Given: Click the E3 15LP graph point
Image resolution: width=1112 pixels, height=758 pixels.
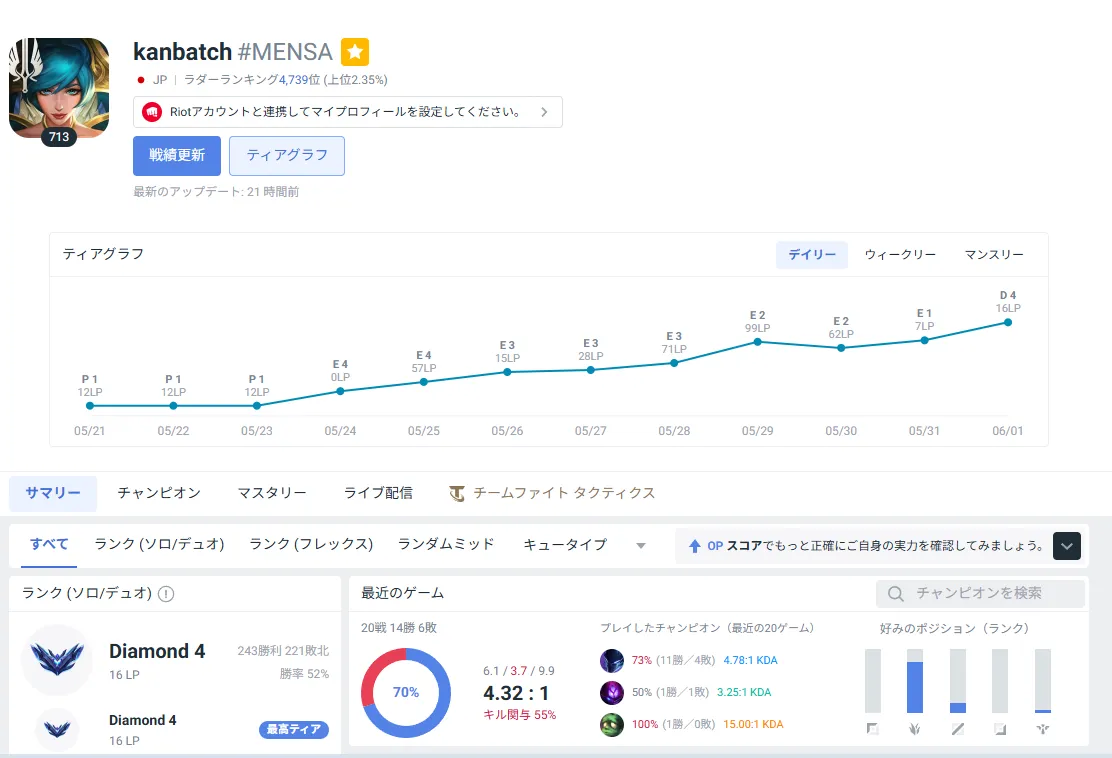Looking at the screenshot, I should pos(507,372).
